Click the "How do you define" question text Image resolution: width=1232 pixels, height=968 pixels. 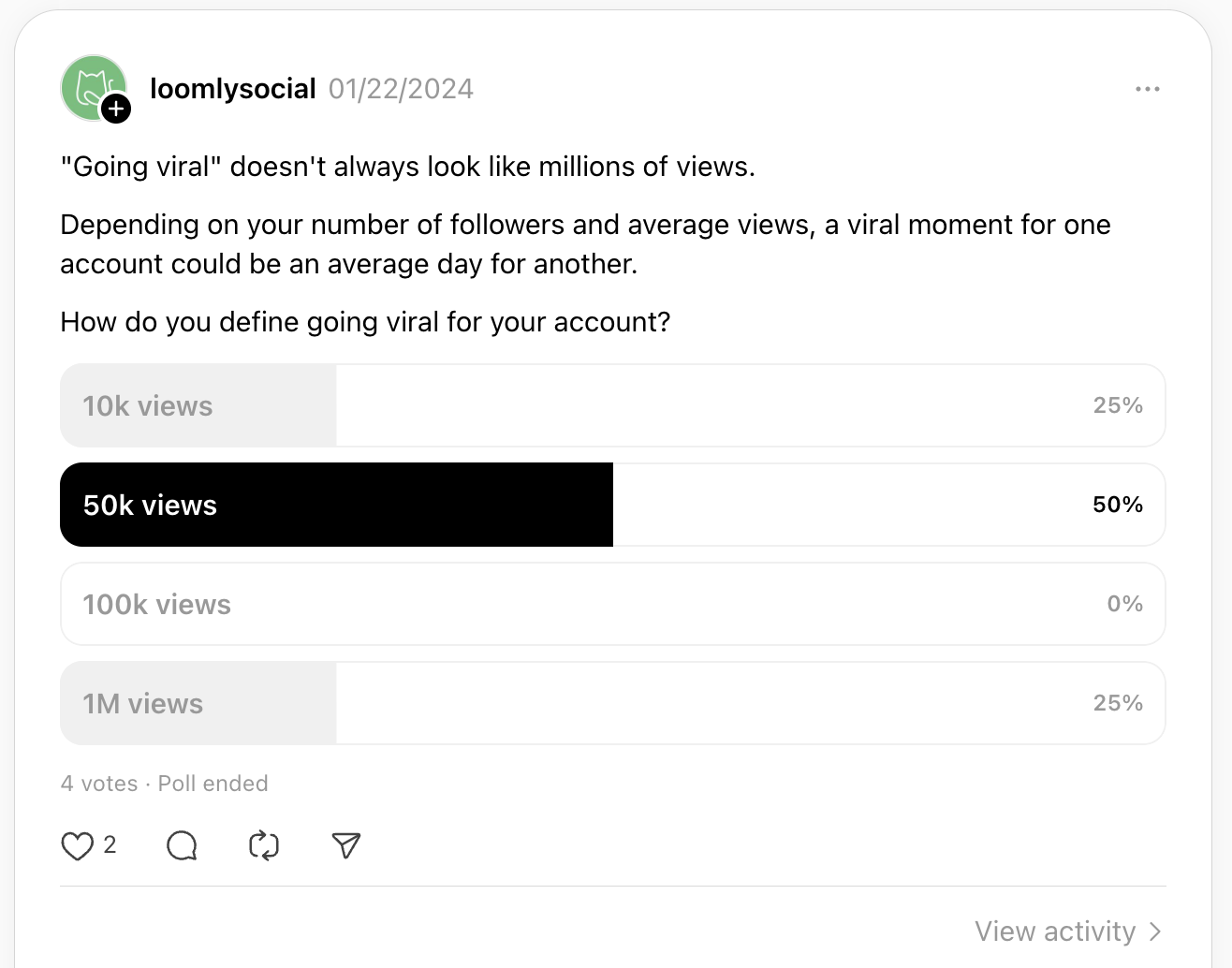(x=365, y=322)
